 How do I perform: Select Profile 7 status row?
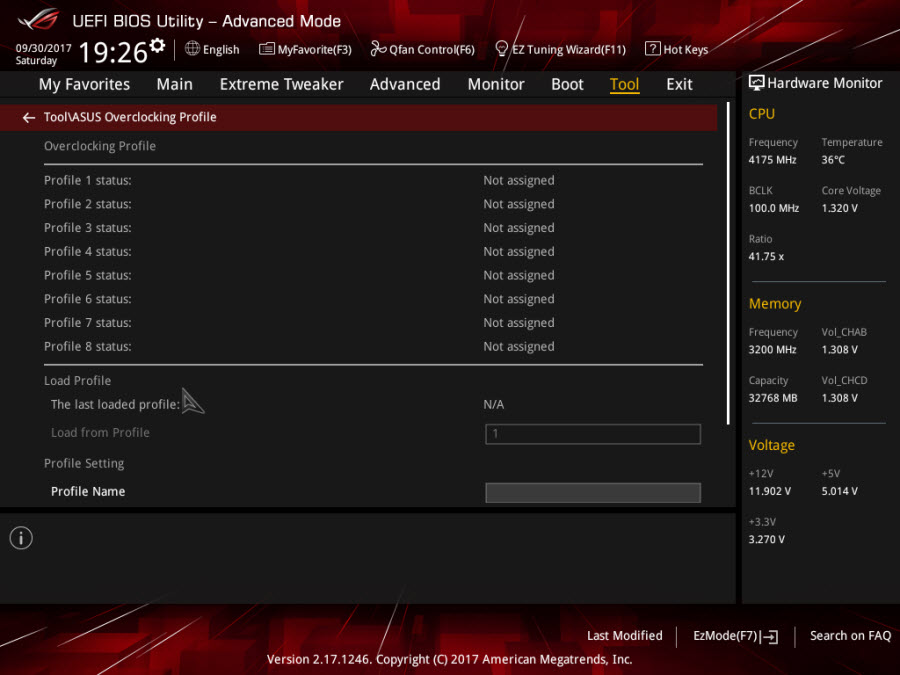pyautogui.click(x=373, y=323)
